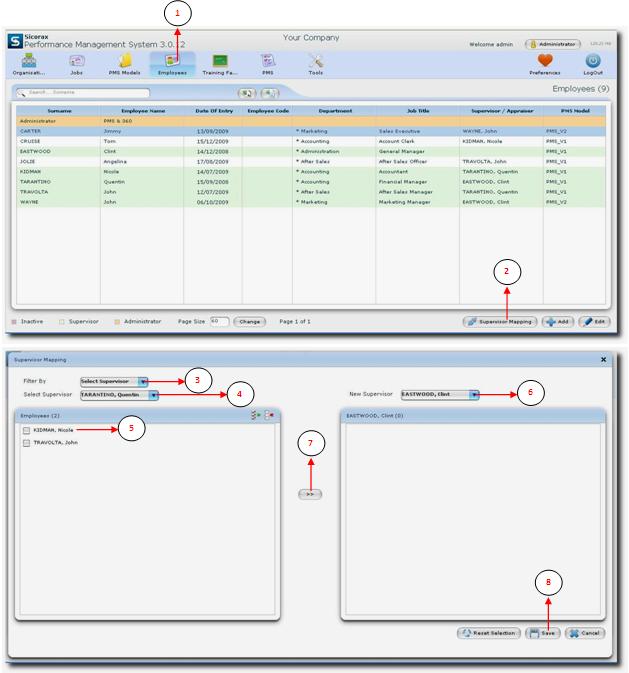Open the Tools icon
Viewport: 629px width, 673px height.
[316, 61]
